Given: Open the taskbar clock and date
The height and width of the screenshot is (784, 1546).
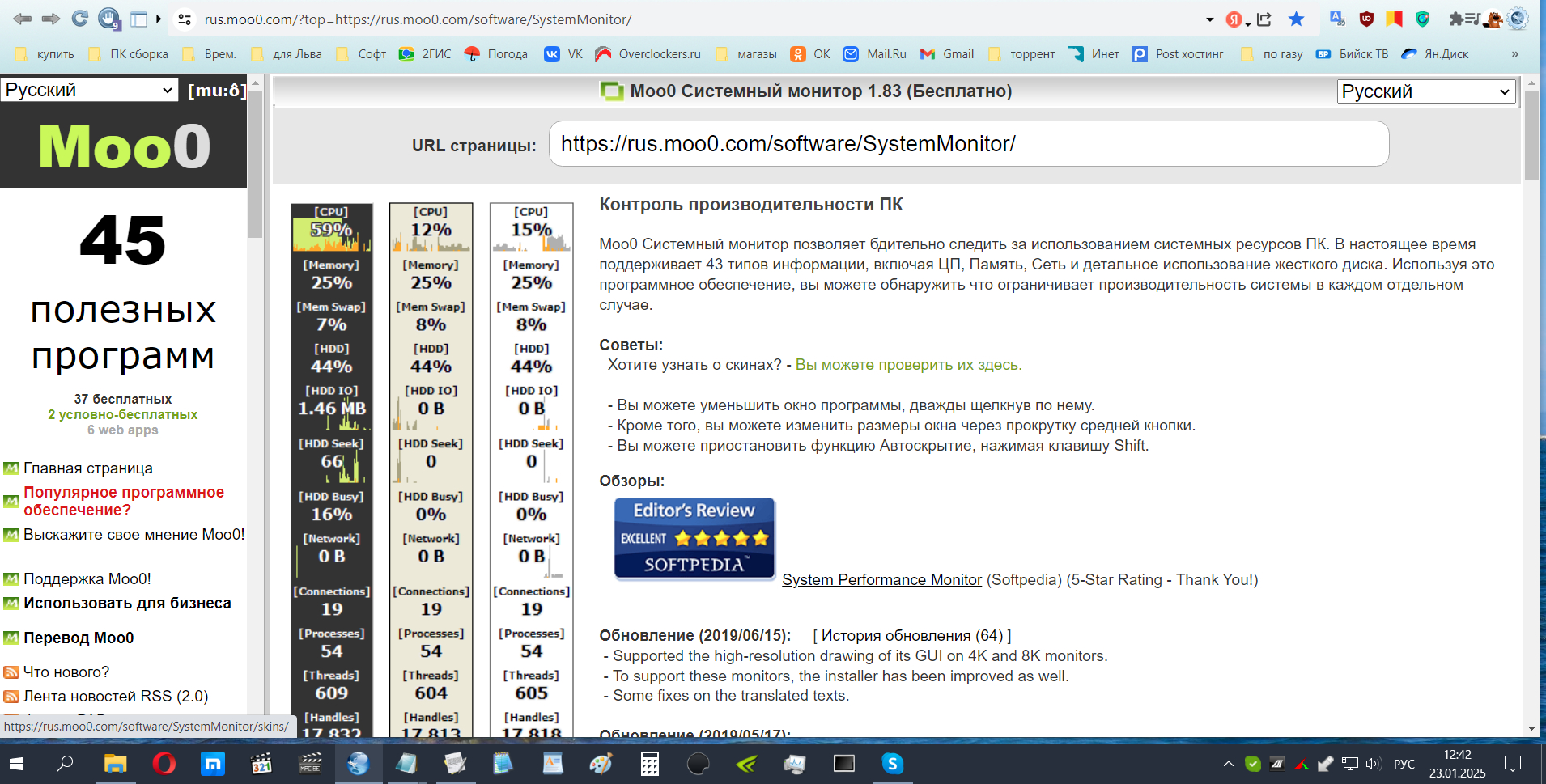Looking at the screenshot, I should click(1457, 764).
